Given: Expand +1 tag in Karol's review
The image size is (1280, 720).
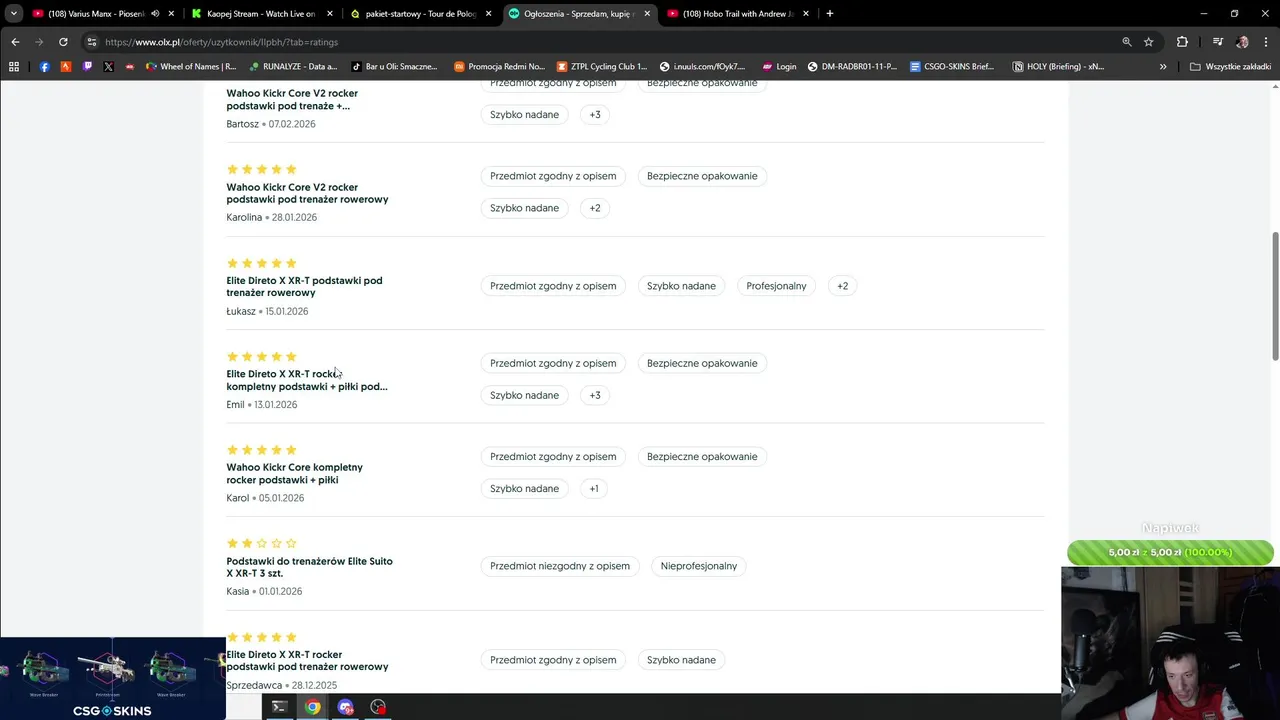Looking at the screenshot, I should [x=594, y=489].
